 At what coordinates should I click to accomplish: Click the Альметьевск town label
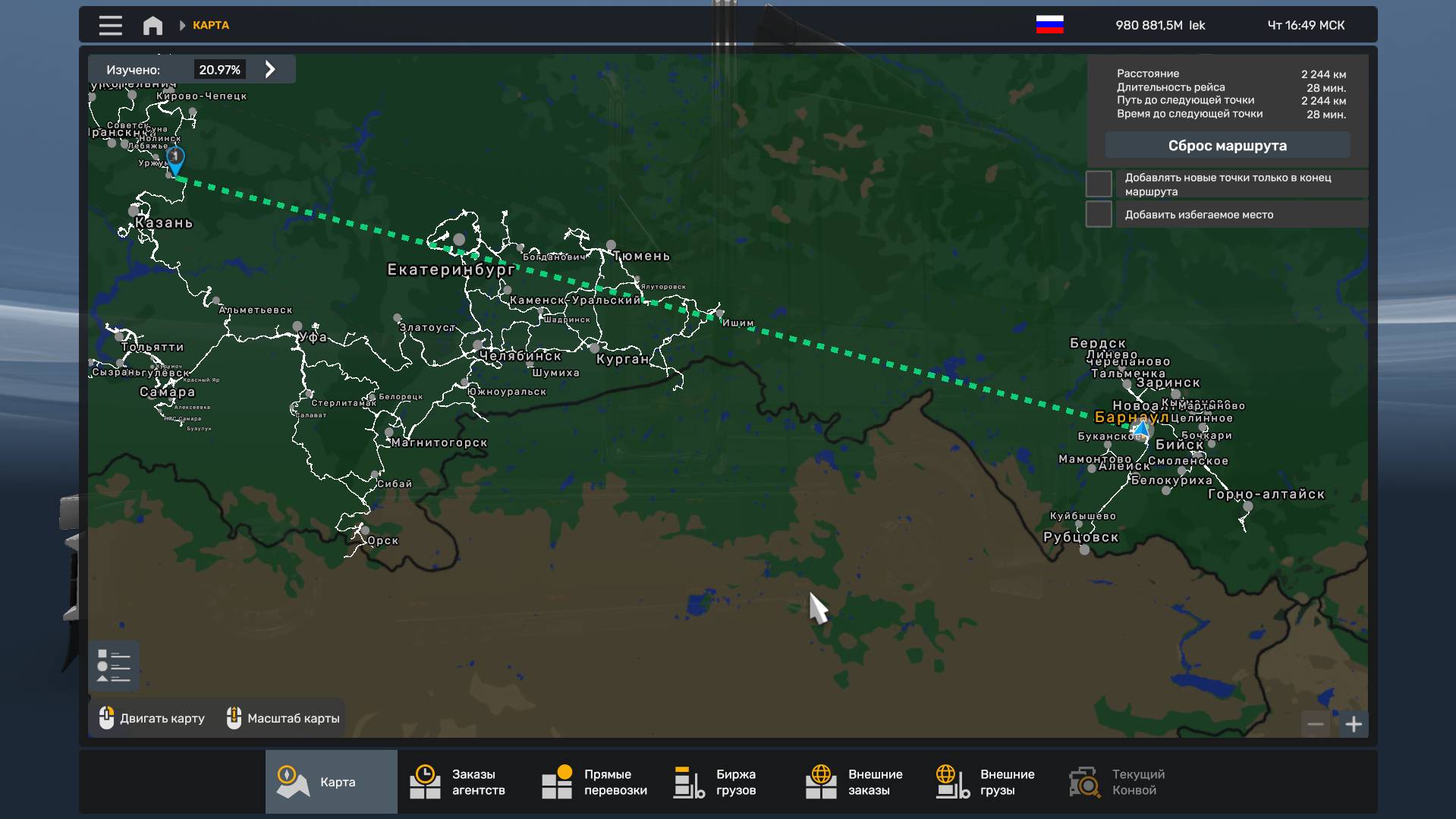pos(256,310)
